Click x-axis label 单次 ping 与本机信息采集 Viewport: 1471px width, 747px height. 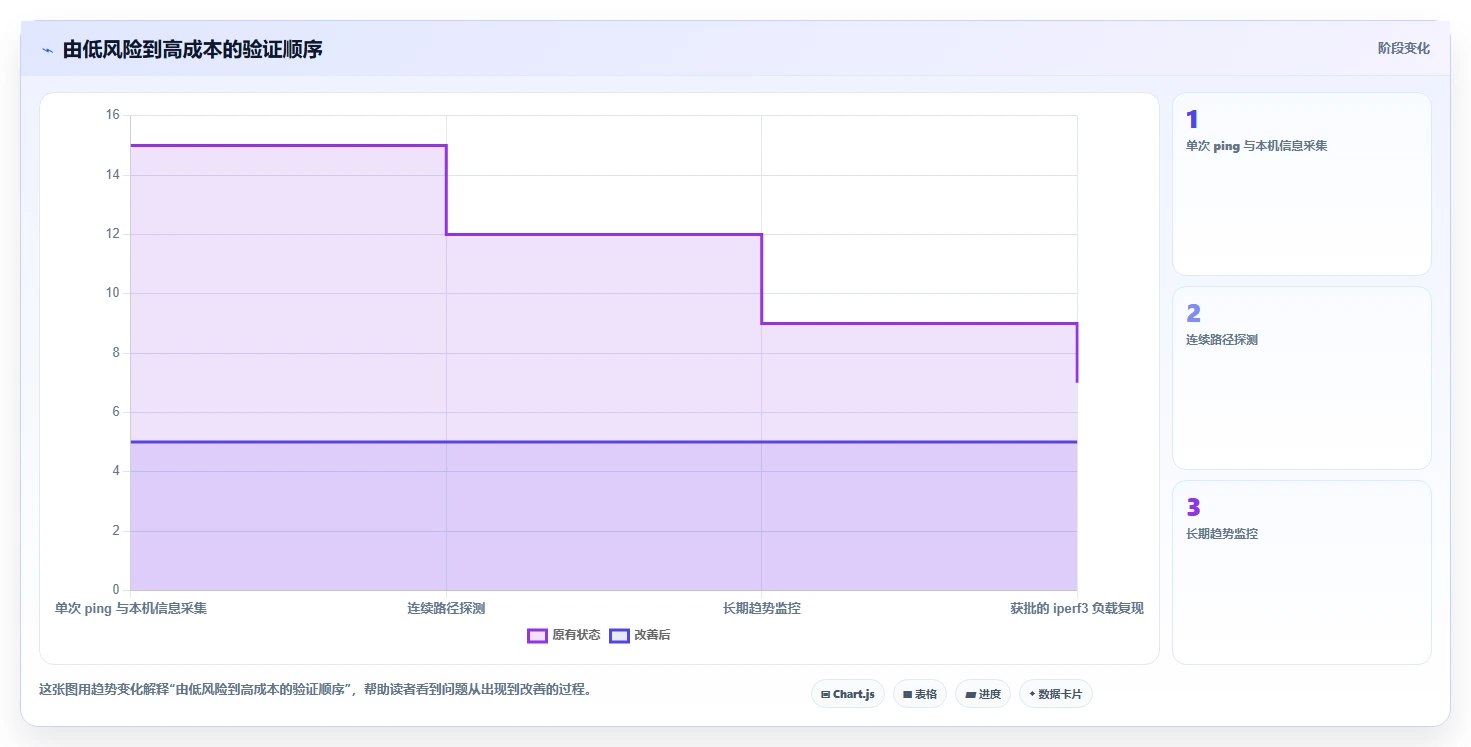[131, 608]
